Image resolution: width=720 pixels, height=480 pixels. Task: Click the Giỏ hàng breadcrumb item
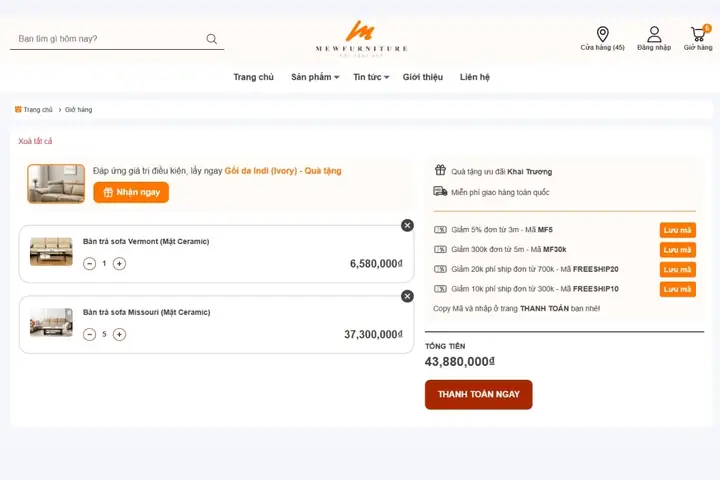[x=79, y=110]
